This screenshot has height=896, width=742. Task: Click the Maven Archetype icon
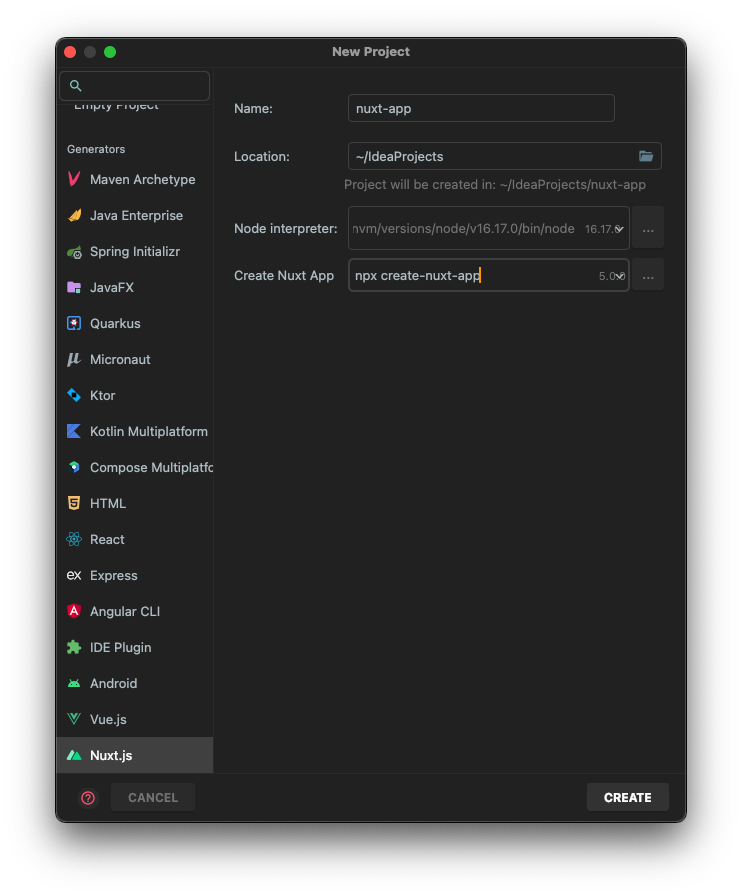[x=74, y=179]
